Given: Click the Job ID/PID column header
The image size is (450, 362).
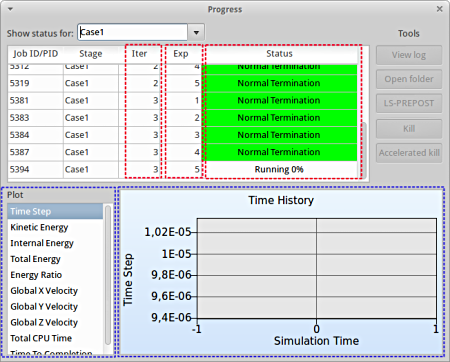Looking at the screenshot, I should click(36, 54).
